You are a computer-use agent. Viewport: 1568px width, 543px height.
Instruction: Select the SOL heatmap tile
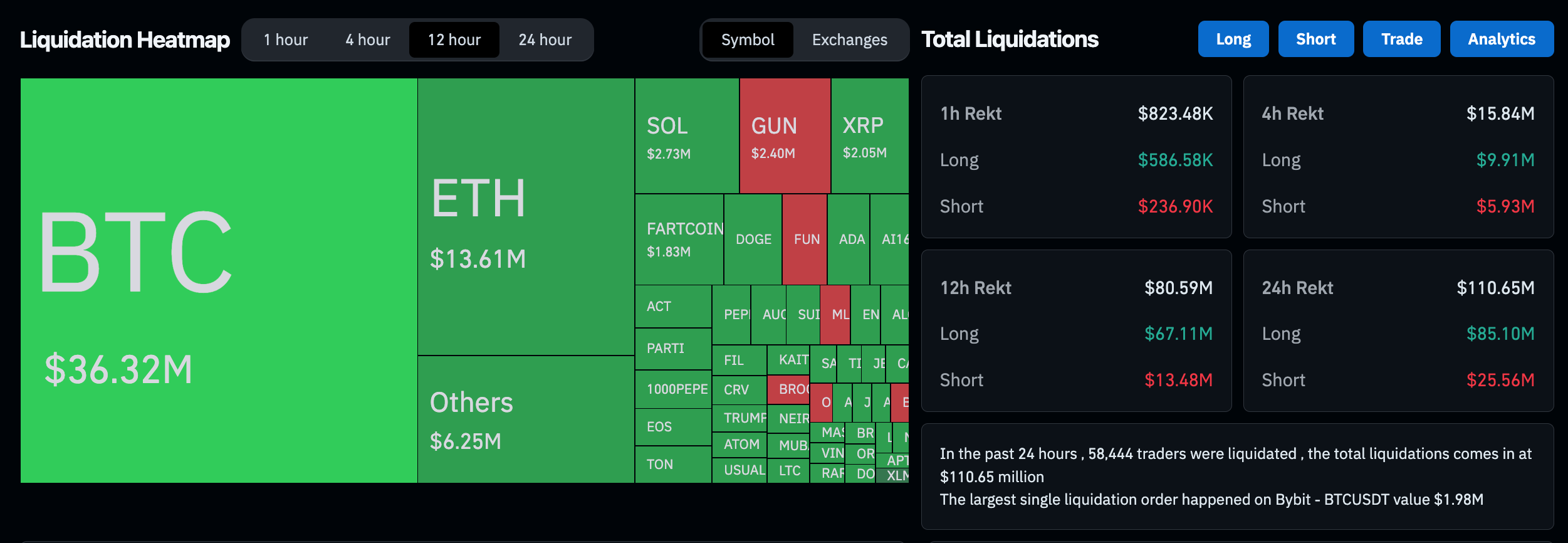(x=687, y=136)
